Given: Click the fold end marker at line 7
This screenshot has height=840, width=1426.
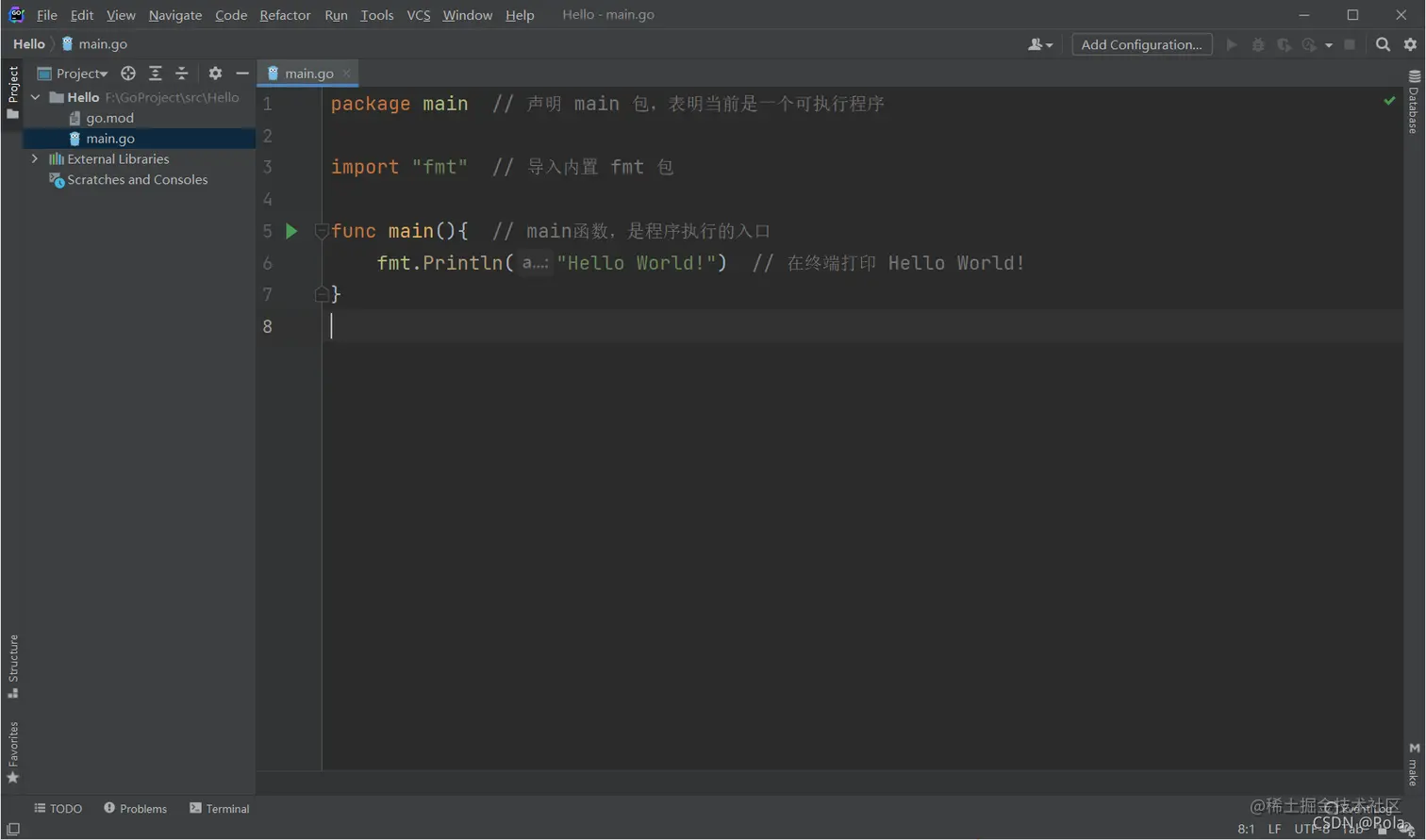Looking at the screenshot, I should coord(321,295).
